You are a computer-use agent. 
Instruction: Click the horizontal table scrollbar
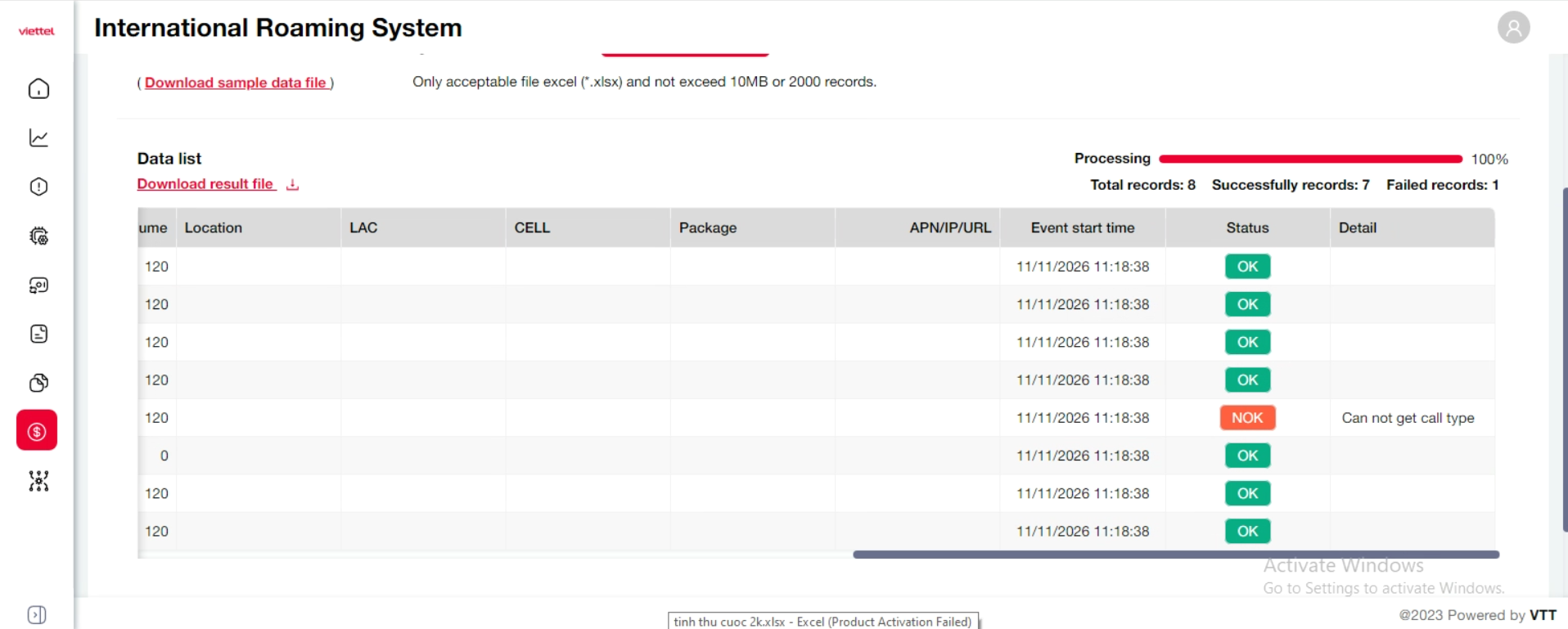(1175, 555)
